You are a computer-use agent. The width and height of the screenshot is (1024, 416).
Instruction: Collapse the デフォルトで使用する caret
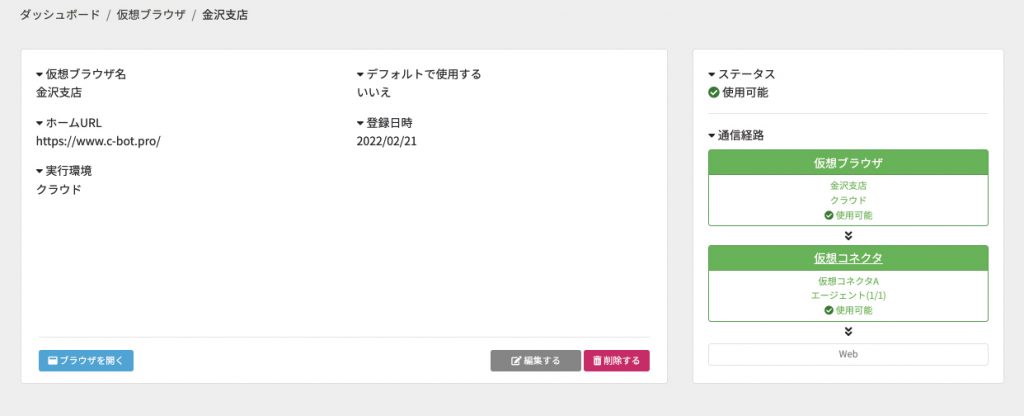(x=360, y=74)
